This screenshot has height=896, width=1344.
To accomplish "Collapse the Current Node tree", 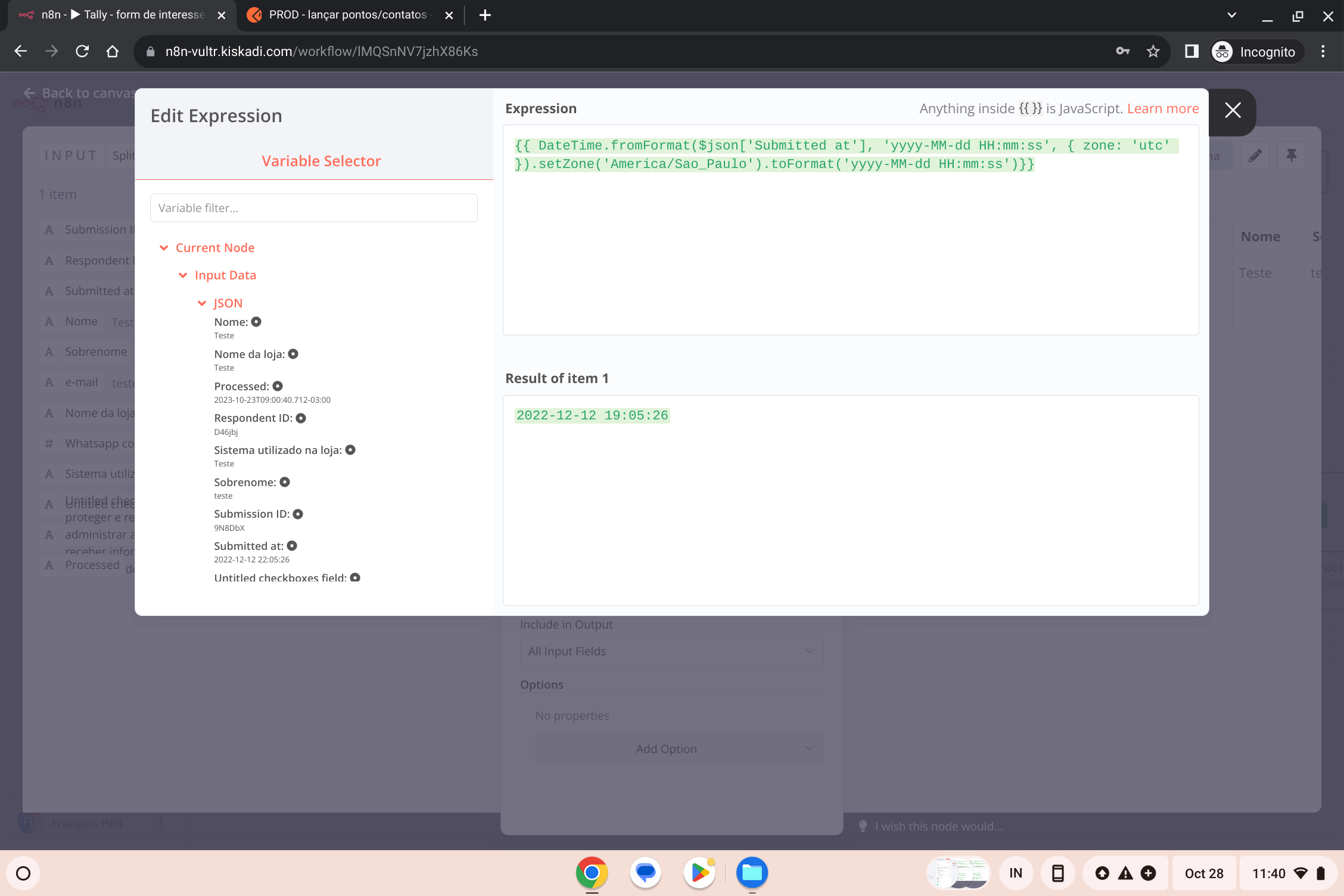I will click(x=164, y=248).
